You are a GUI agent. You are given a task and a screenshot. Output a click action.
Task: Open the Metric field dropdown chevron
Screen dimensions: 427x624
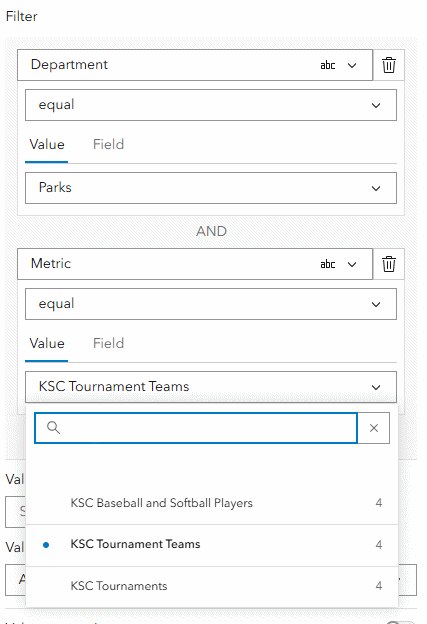pos(352,264)
